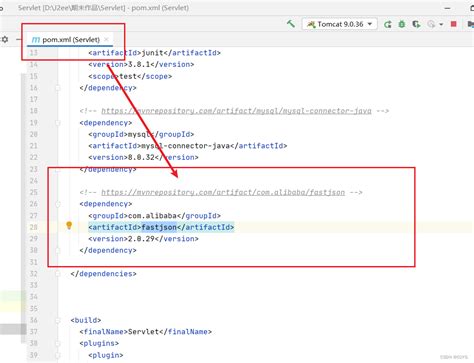Viewport: 474px width, 363px height.
Task: Collapse the plugin block at line 39
Action: (x=58, y=355)
